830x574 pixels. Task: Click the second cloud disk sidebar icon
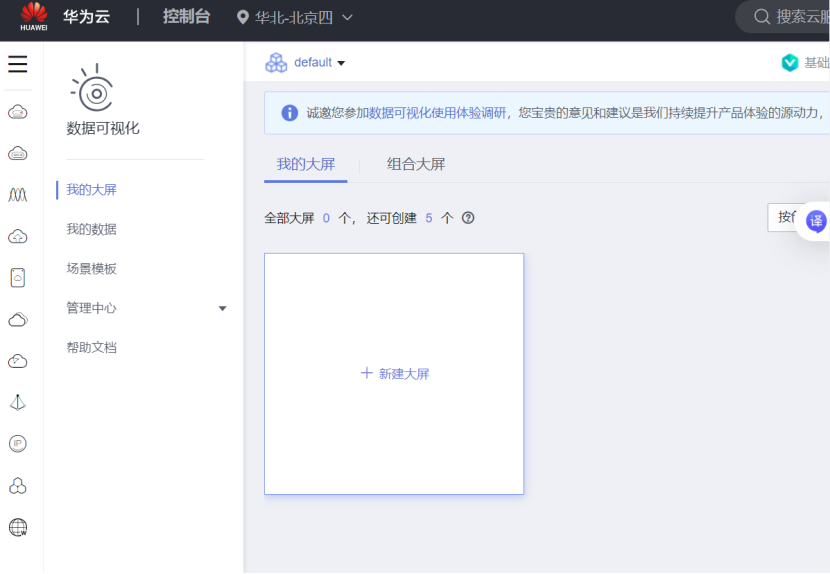tap(17, 154)
